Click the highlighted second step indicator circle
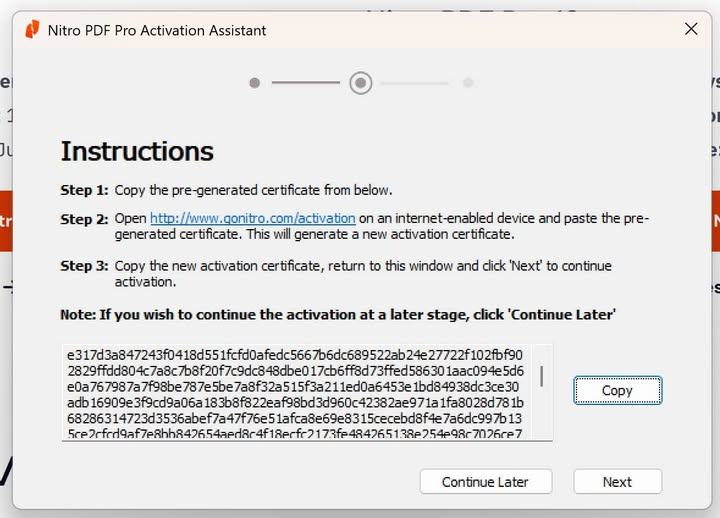720x518 pixels. pos(361,83)
